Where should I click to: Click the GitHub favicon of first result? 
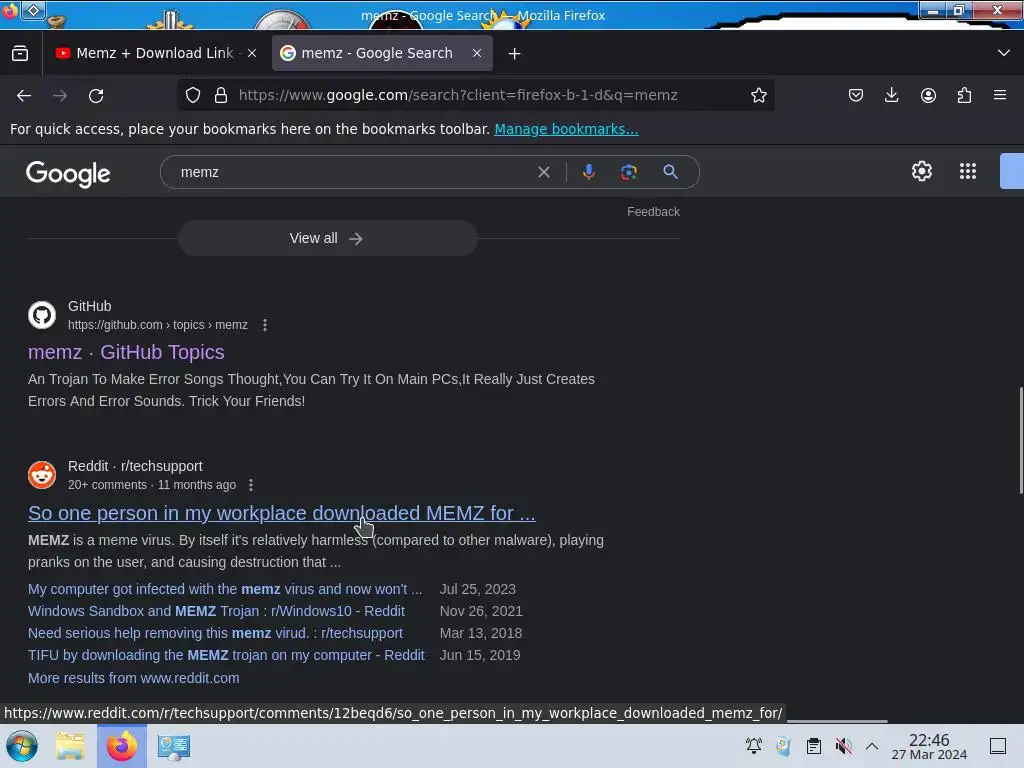click(x=42, y=315)
